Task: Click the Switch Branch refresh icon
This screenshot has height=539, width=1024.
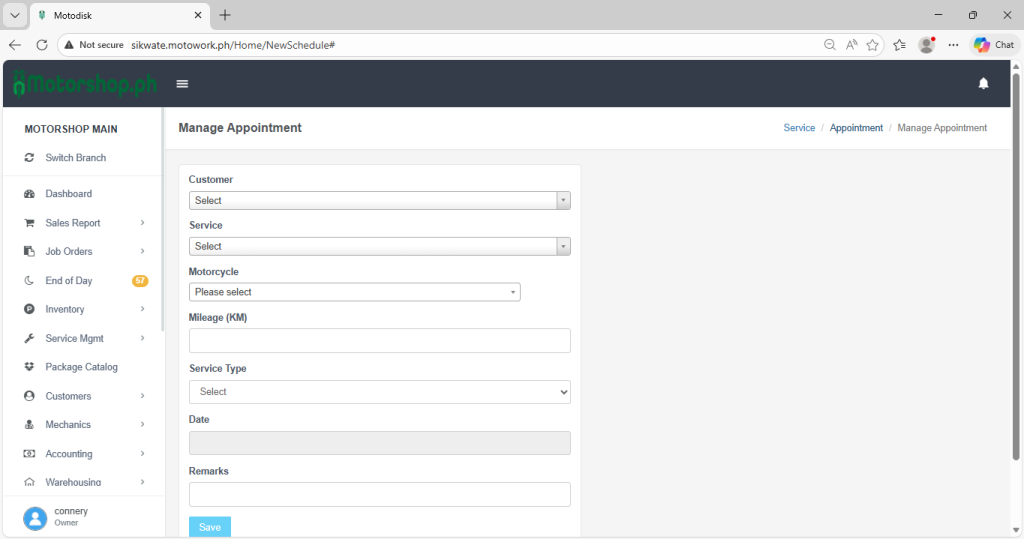Action: (30, 158)
